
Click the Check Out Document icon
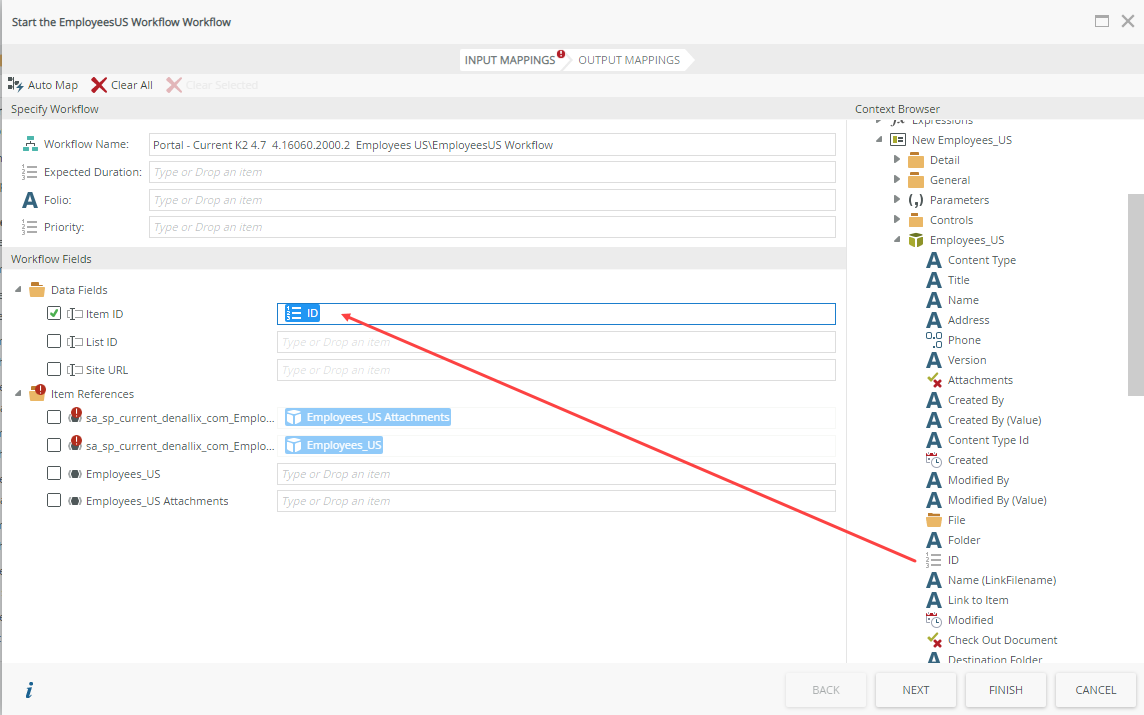point(934,640)
